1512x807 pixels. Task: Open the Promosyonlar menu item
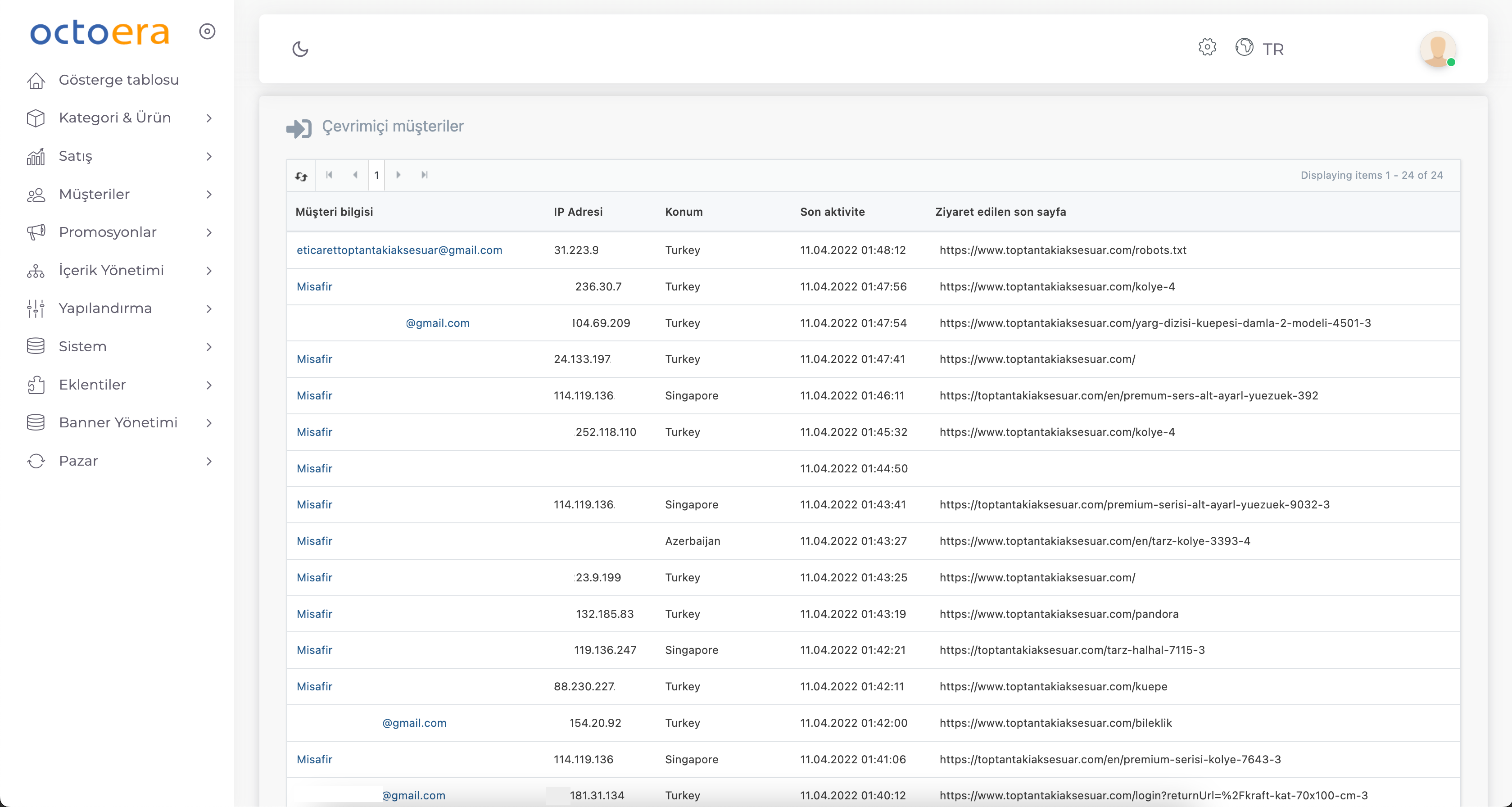pos(108,232)
